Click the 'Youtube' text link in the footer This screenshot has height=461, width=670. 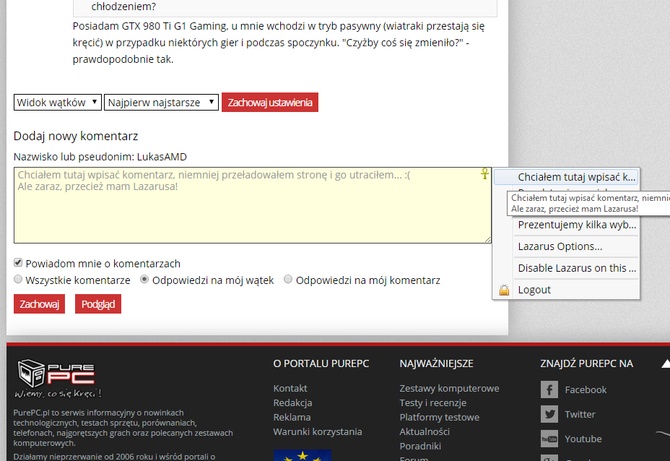coord(583,439)
